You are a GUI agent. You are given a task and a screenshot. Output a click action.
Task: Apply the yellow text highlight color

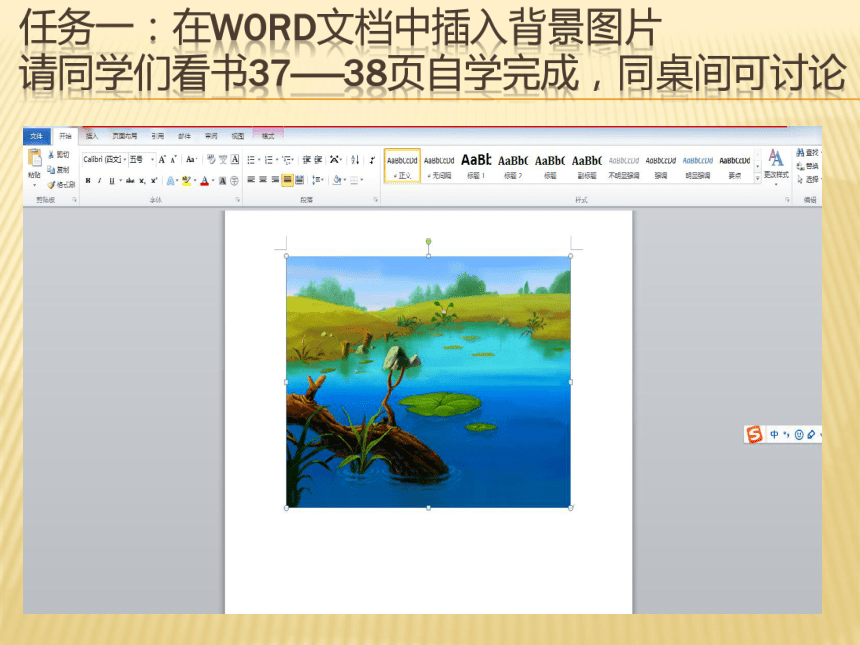coord(186,180)
